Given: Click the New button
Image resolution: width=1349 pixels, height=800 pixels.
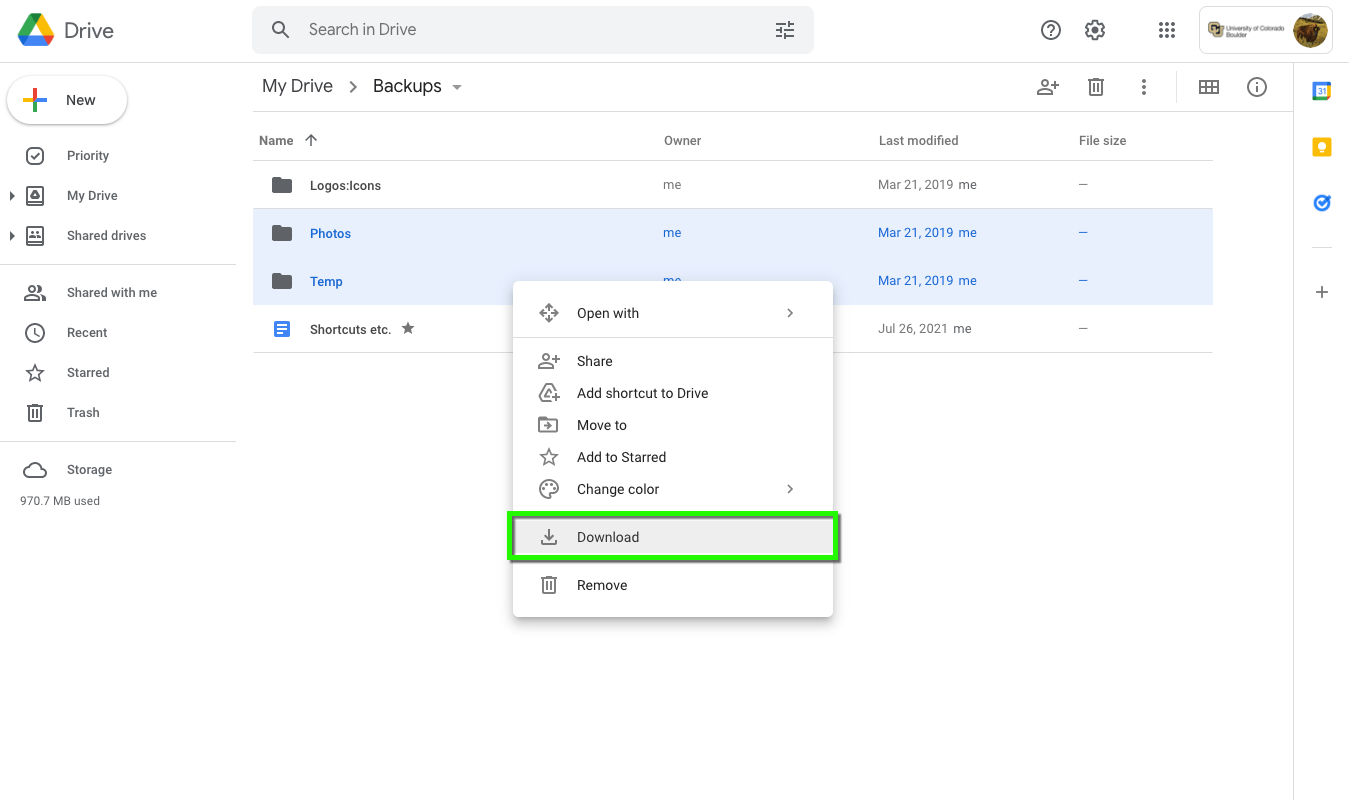Looking at the screenshot, I should [67, 100].
